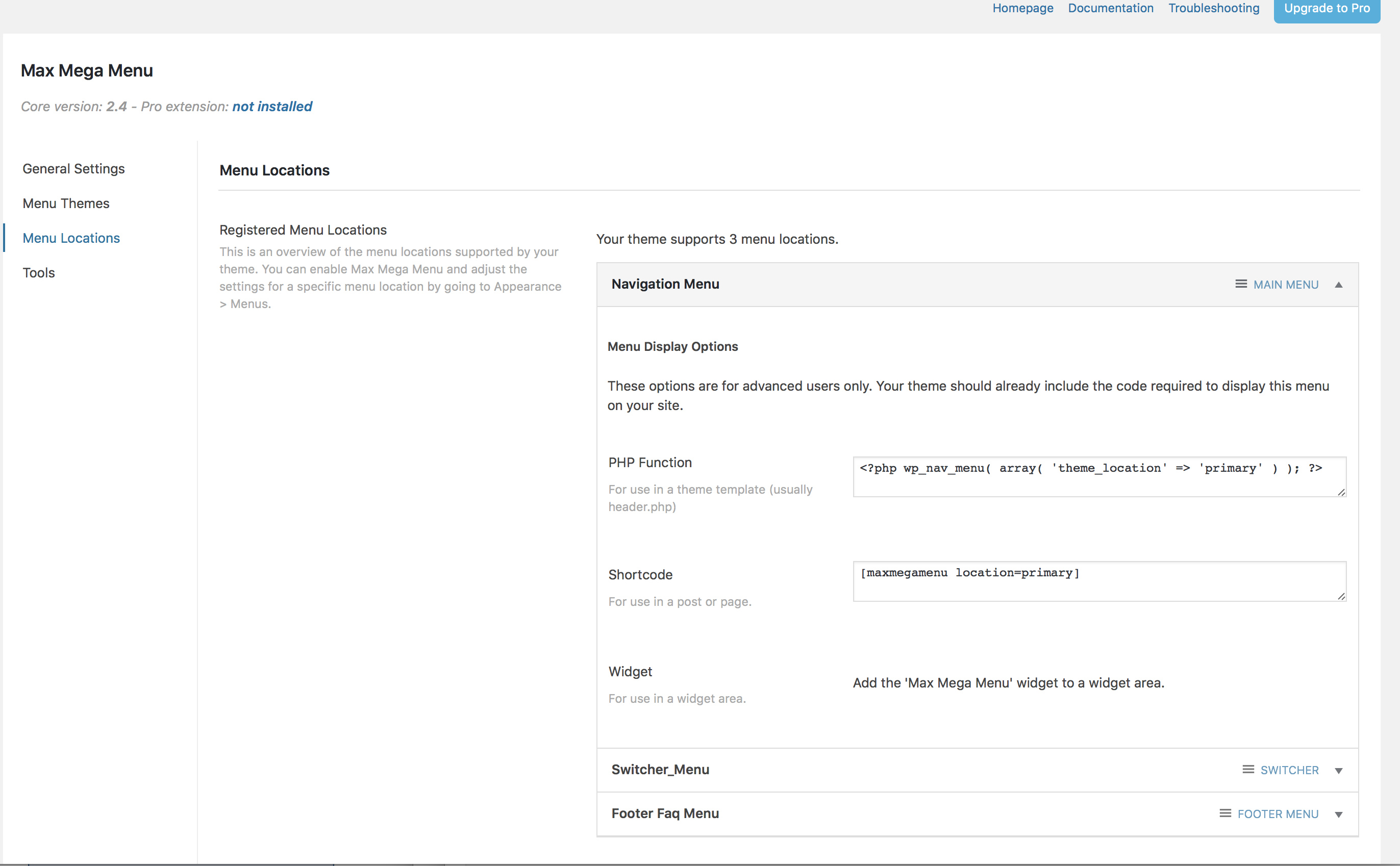Open the MAIN MENU link

point(1286,285)
